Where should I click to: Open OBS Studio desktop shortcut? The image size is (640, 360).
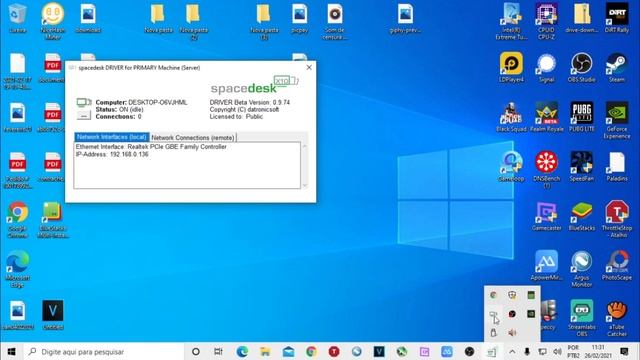[x=582, y=67]
